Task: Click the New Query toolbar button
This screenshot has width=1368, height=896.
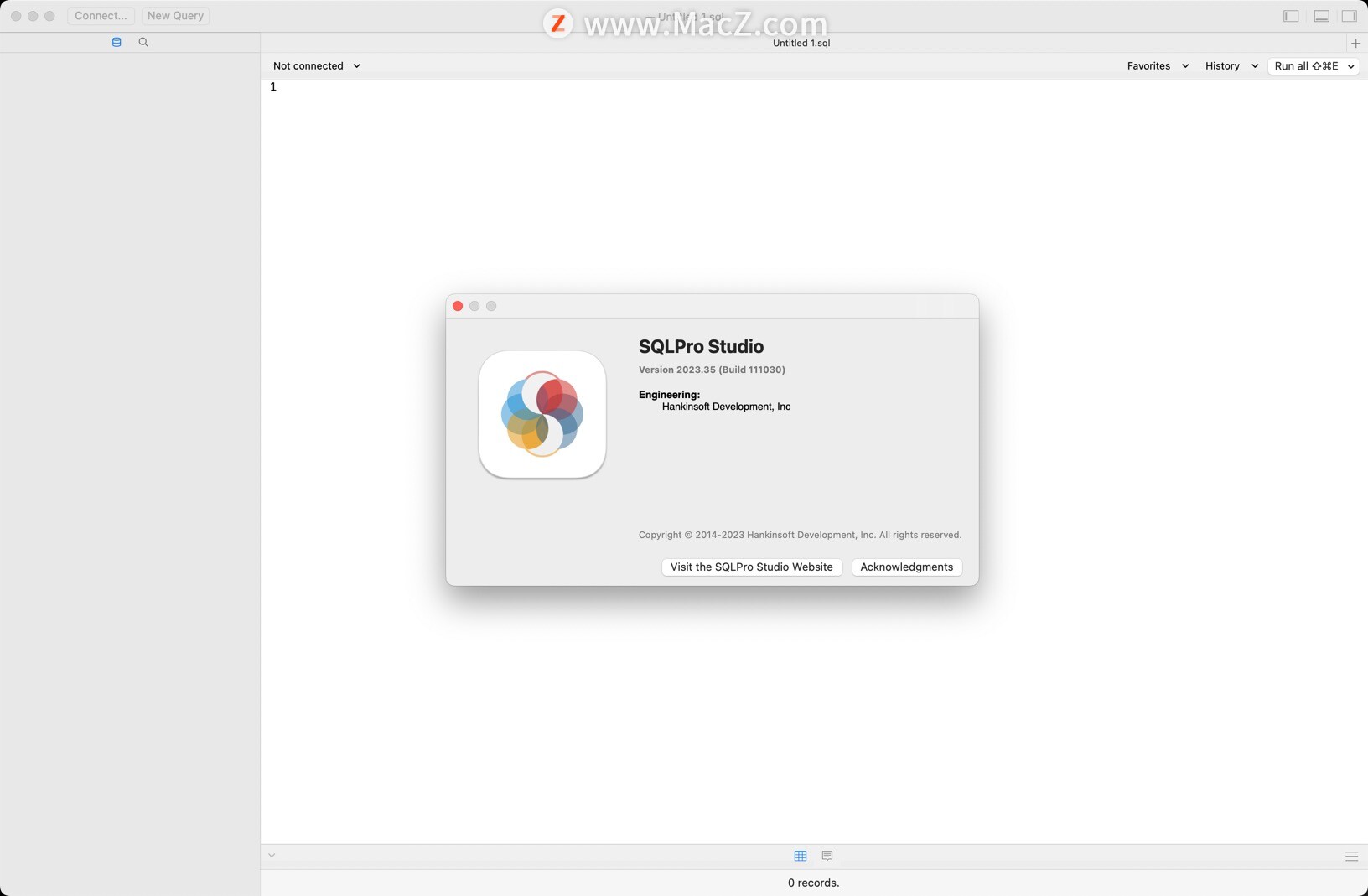Action: pyautogui.click(x=175, y=16)
